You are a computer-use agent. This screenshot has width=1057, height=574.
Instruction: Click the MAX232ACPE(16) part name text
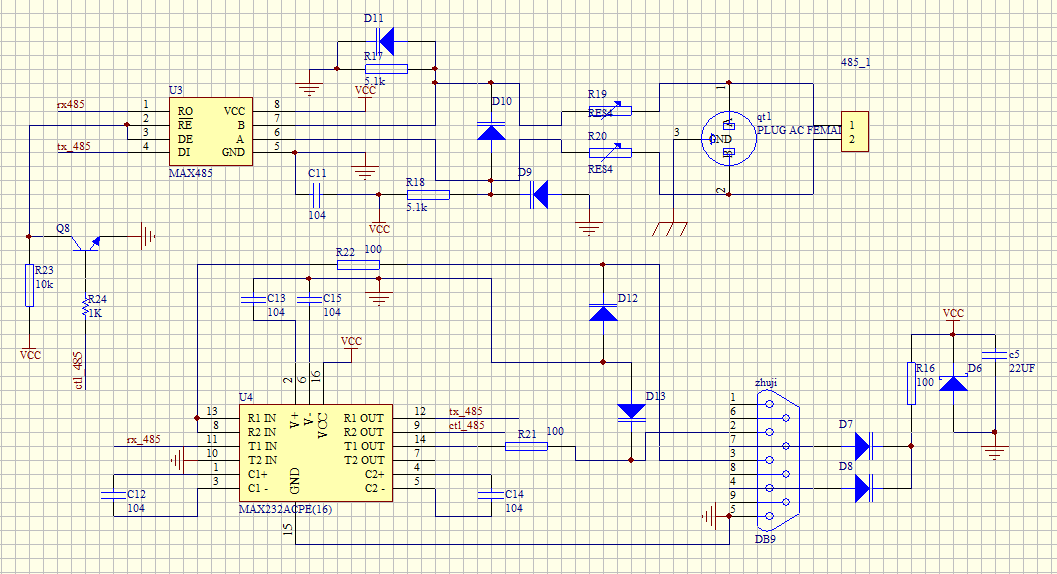click(x=285, y=509)
